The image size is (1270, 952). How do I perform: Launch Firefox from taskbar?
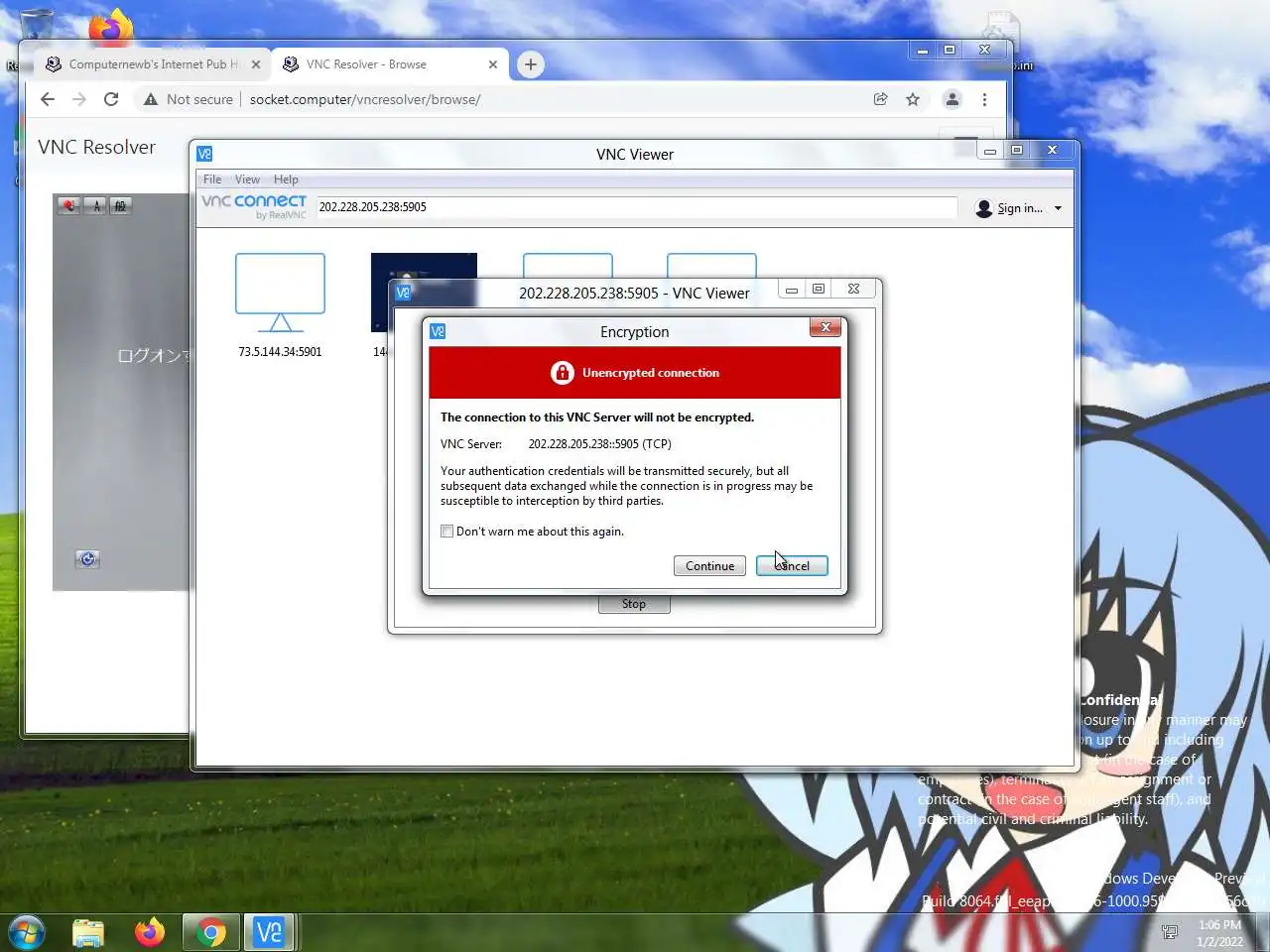tap(150, 932)
